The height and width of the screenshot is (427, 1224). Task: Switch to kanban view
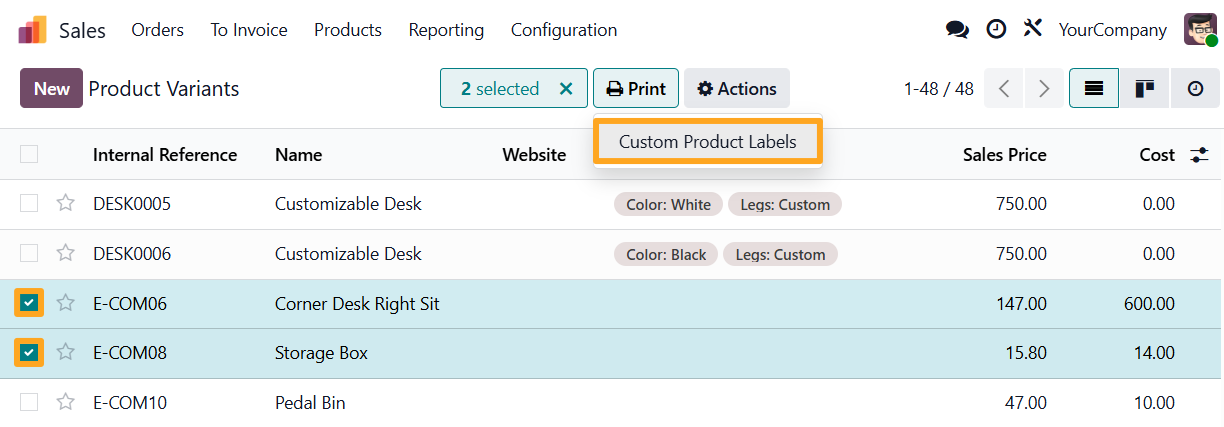point(1145,89)
